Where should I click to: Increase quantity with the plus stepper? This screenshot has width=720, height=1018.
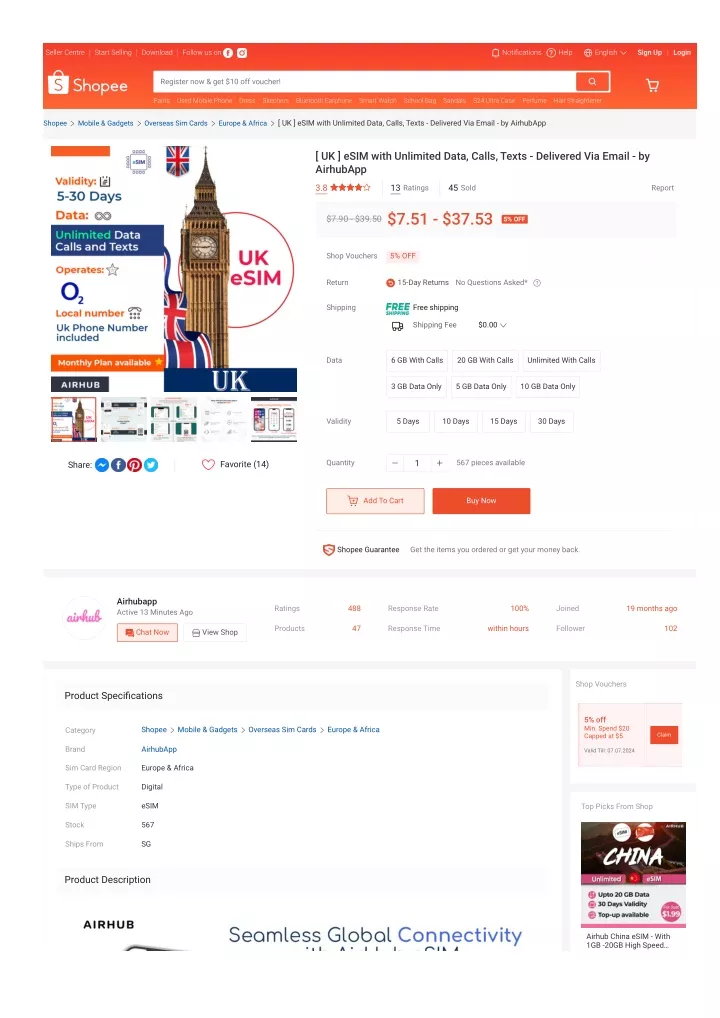(440, 463)
